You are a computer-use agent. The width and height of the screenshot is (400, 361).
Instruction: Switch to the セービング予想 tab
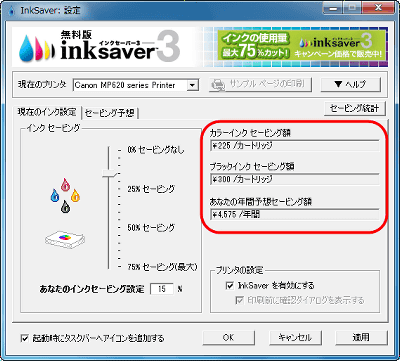[110, 113]
